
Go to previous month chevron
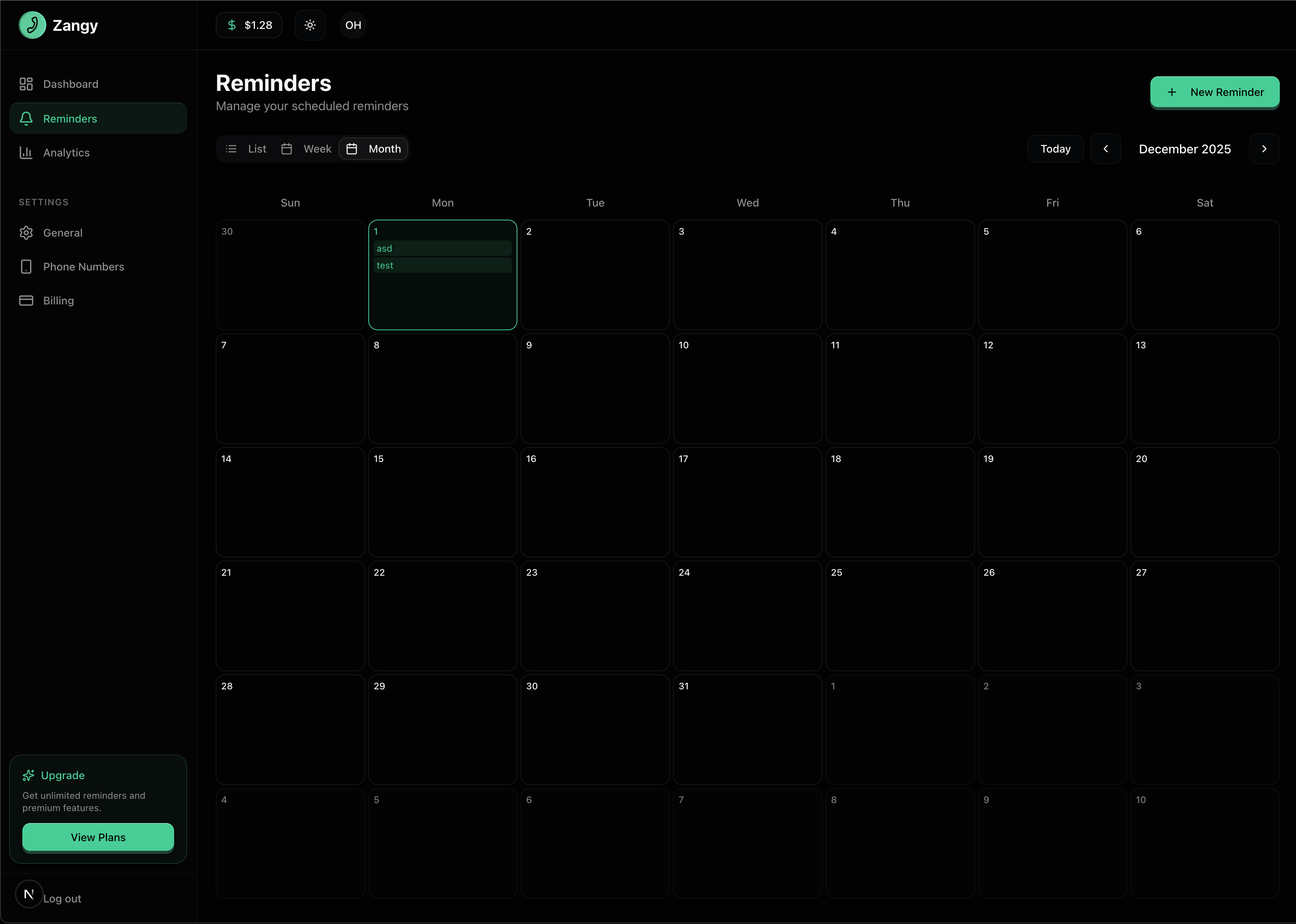1105,148
